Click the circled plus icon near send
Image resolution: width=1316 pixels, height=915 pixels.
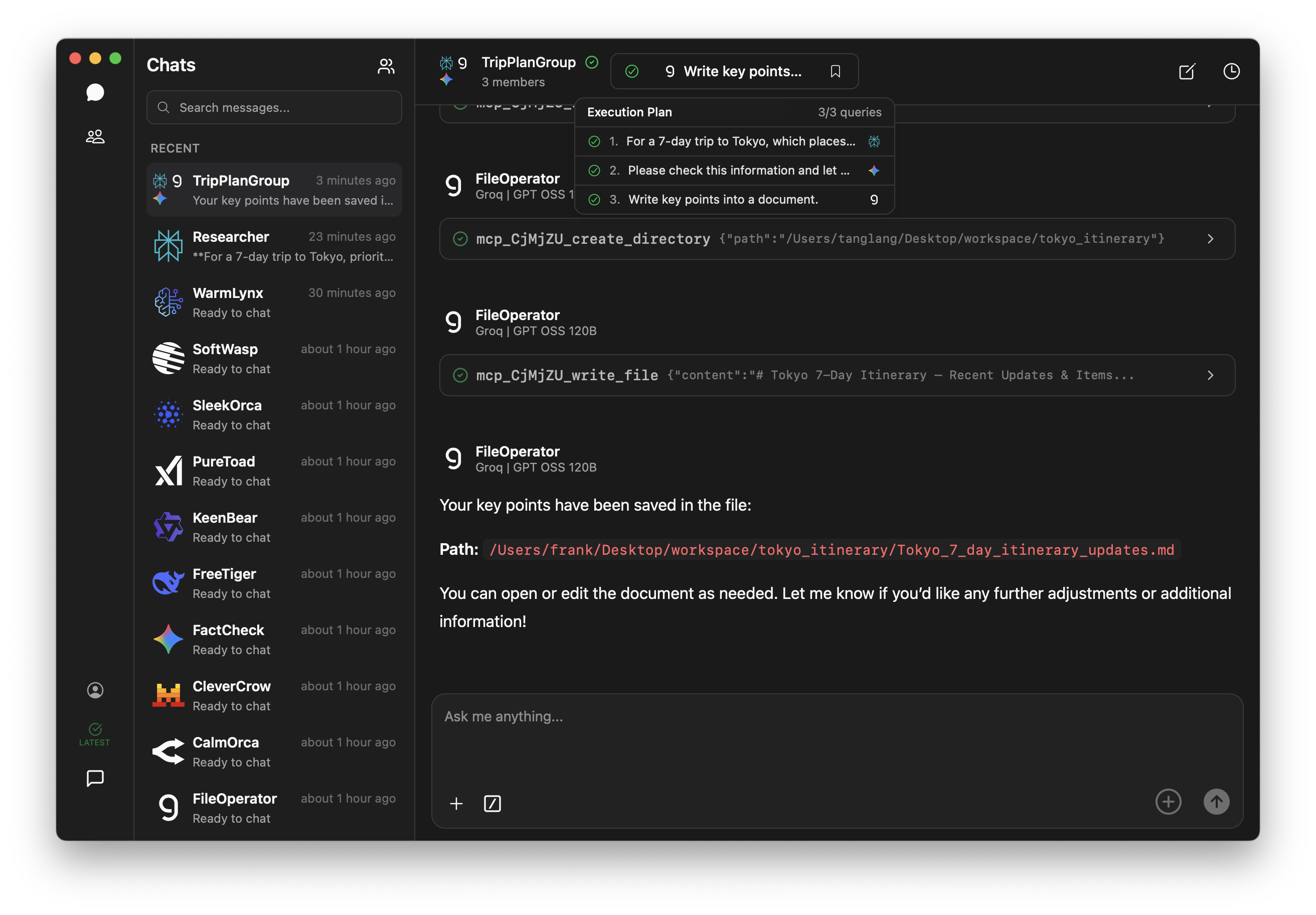click(x=1168, y=802)
